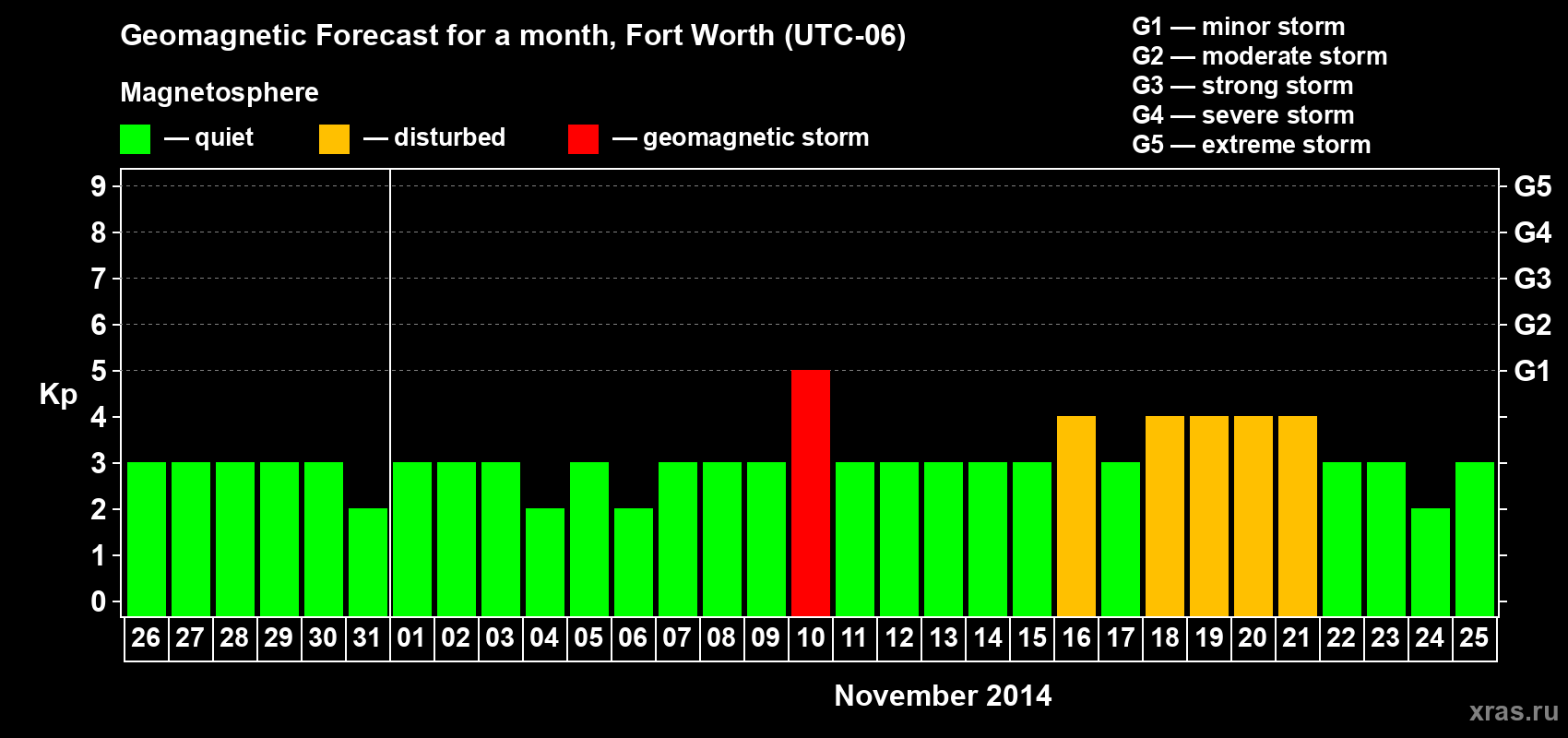The width and height of the screenshot is (1568, 738).
Task: Select the green bar for day 31
Action: coord(368,562)
